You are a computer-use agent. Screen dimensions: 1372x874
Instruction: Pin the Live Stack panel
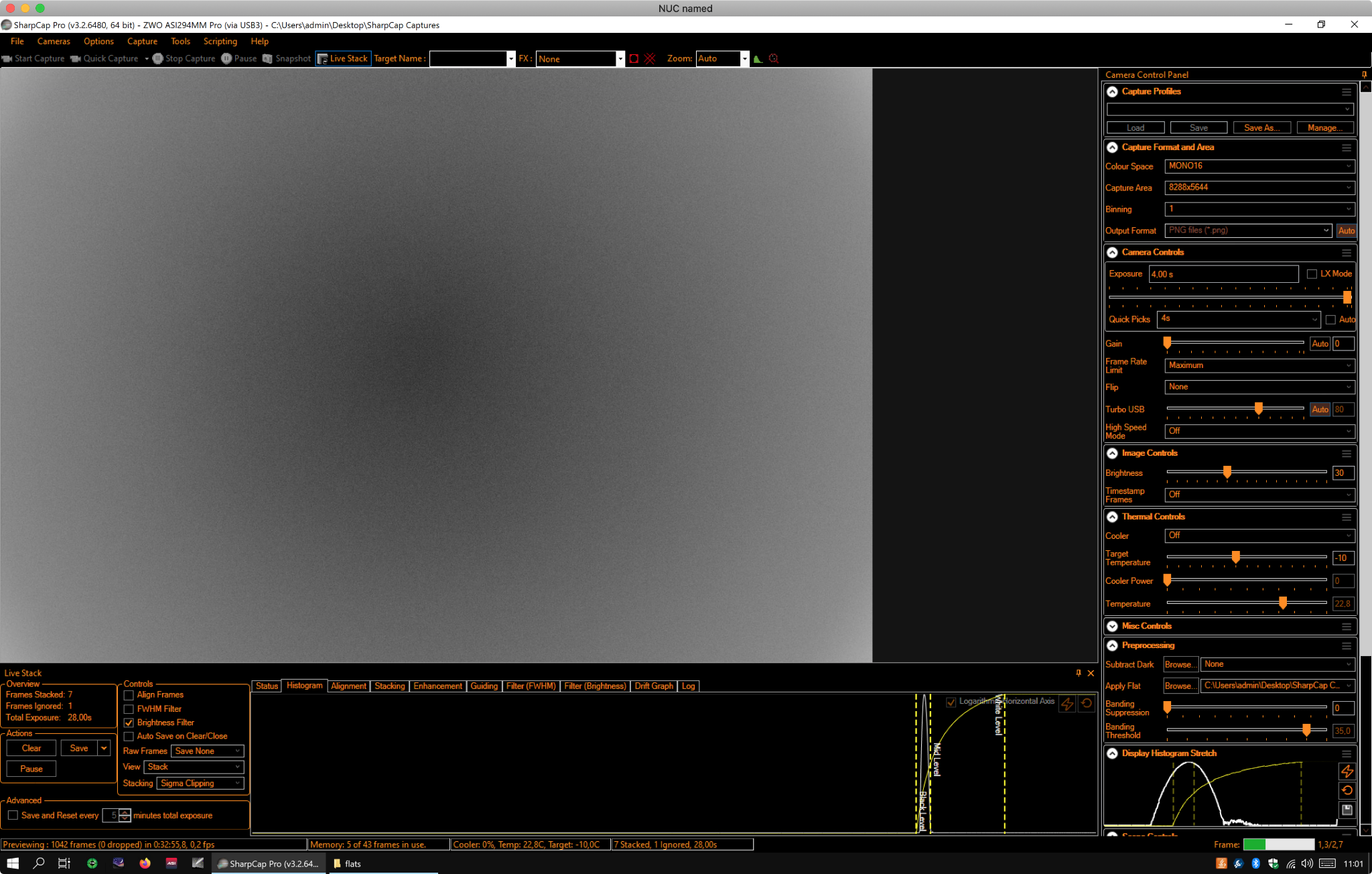[x=1079, y=673]
